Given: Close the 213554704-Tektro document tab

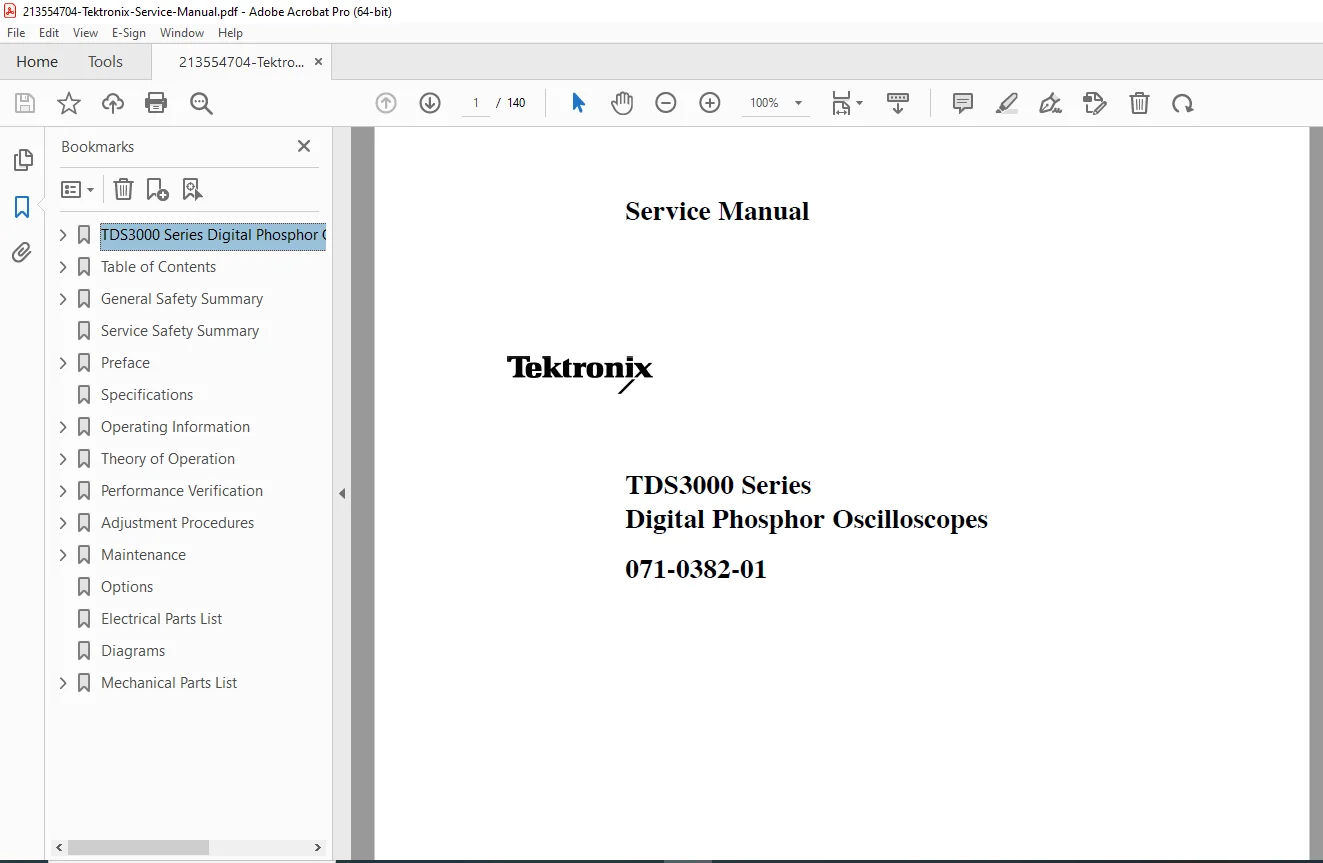Looking at the screenshot, I should 318,62.
